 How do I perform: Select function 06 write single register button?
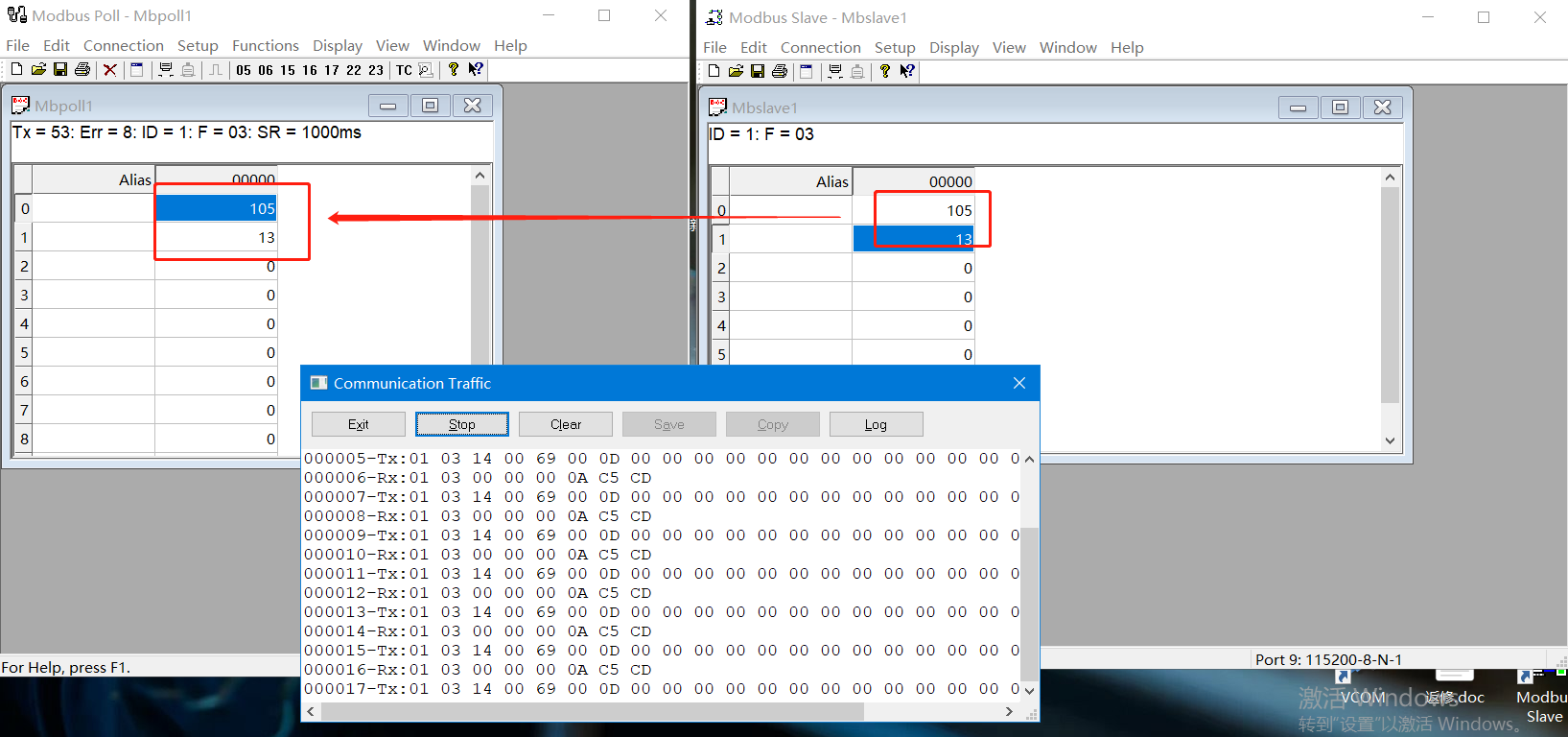click(x=266, y=70)
